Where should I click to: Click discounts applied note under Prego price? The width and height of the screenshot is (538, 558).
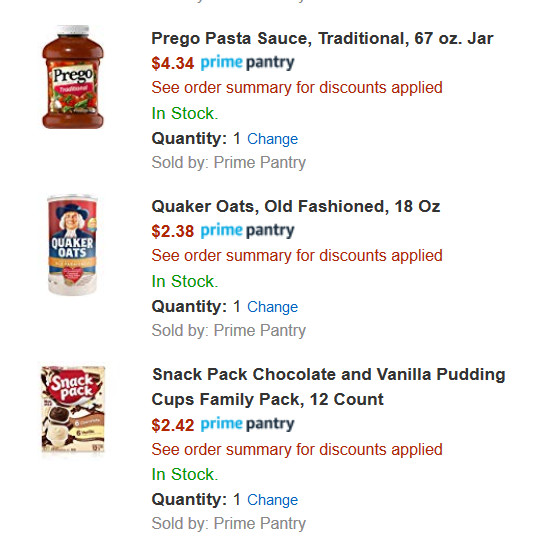click(x=297, y=88)
